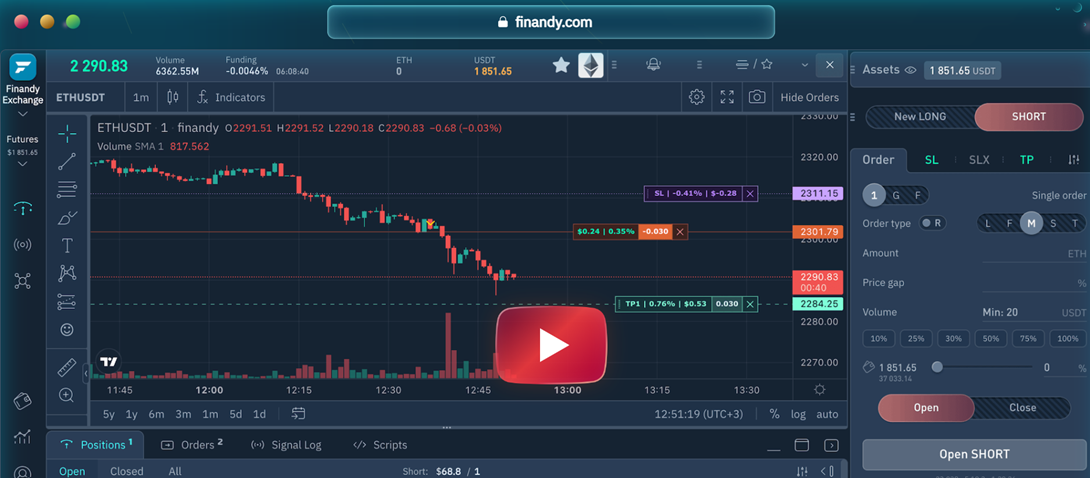1090x478 pixels.
Task: Expand the chevron in the top header bar
Action: click(804, 65)
